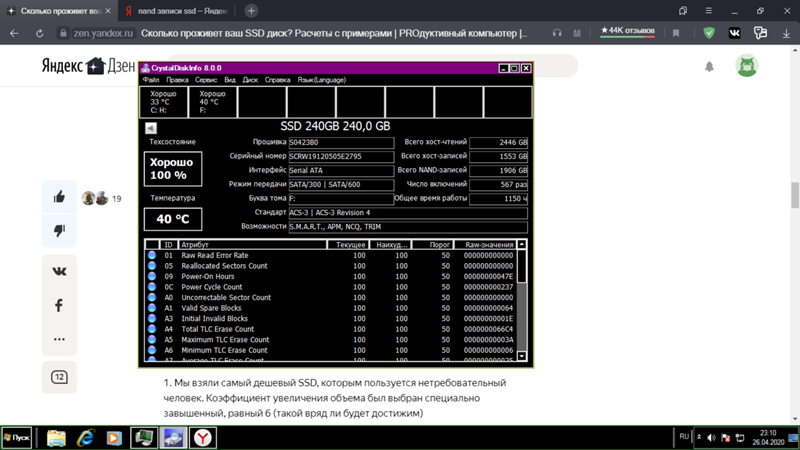The width and height of the screenshot is (800, 450).
Task: Click the VK extension icon
Action: coord(735,33)
